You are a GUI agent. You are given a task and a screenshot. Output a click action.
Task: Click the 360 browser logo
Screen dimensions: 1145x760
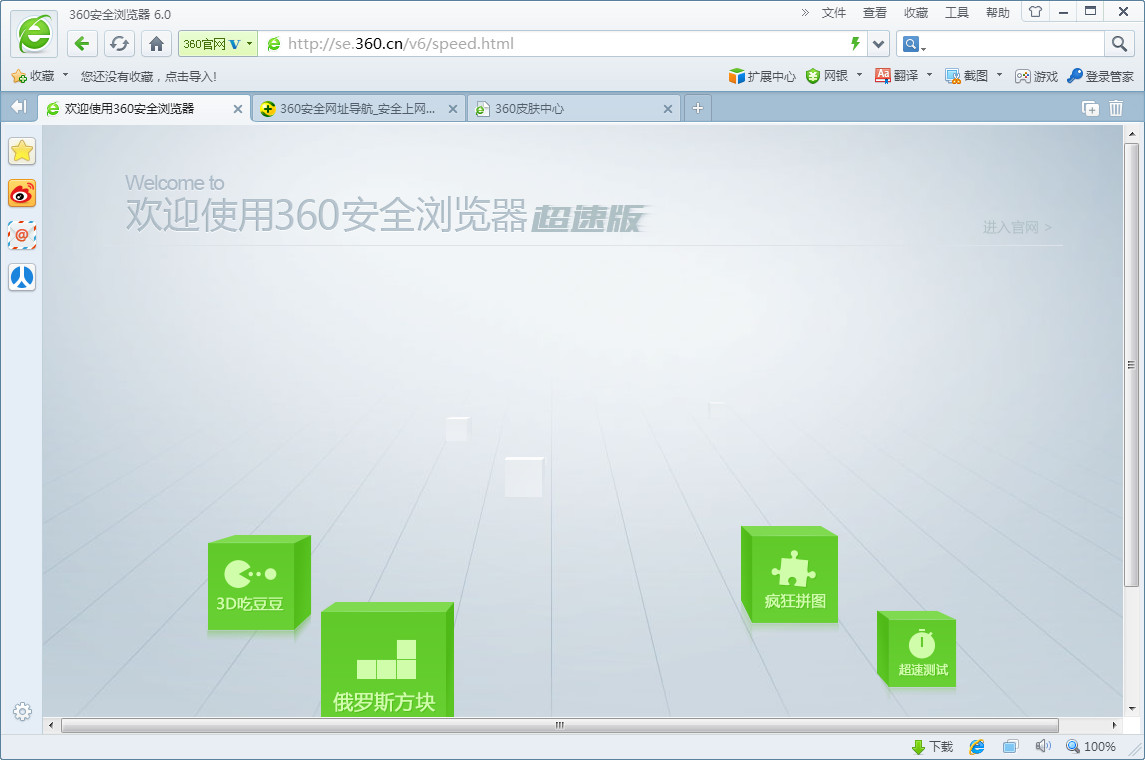[34, 34]
